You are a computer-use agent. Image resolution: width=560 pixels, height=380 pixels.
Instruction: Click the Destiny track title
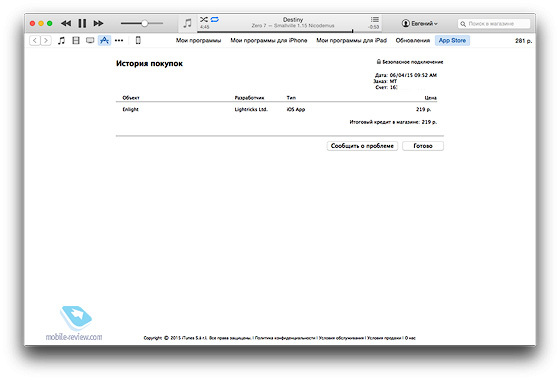point(293,20)
